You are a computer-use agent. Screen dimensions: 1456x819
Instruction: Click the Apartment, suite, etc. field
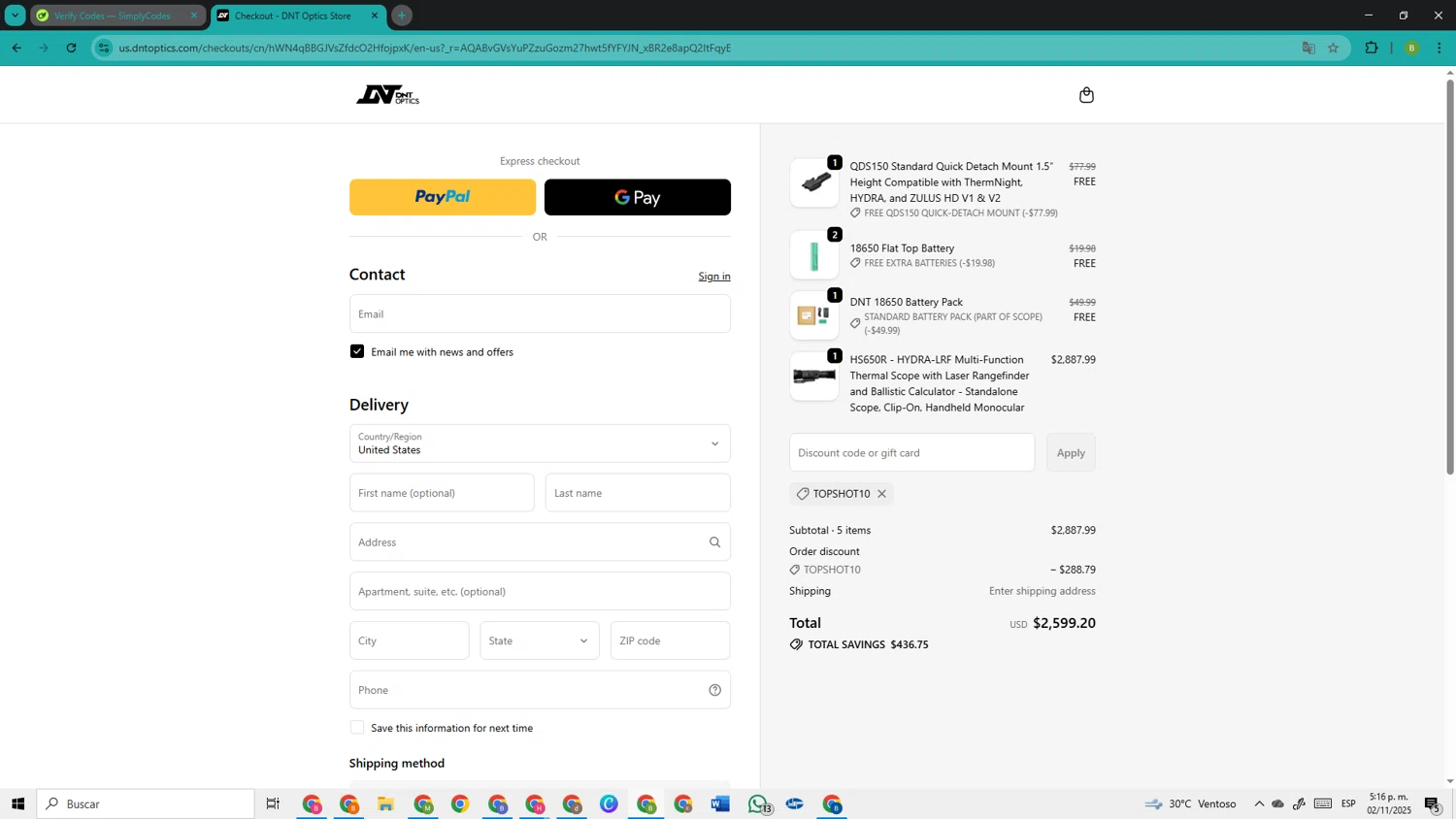(x=540, y=591)
